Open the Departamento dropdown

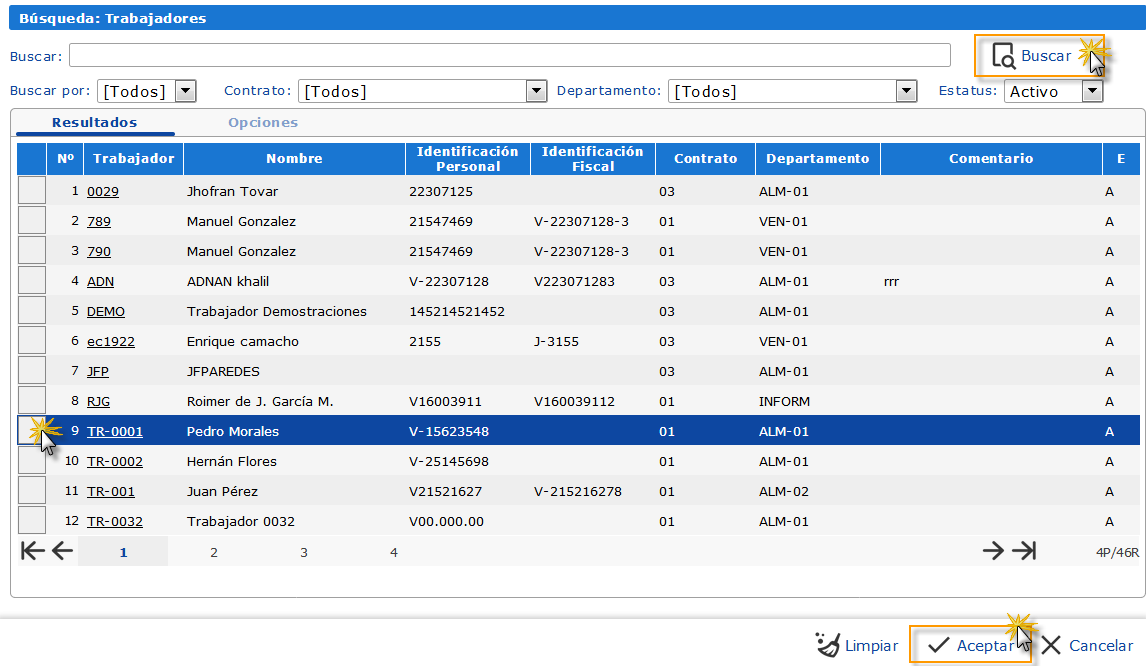tap(906, 91)
